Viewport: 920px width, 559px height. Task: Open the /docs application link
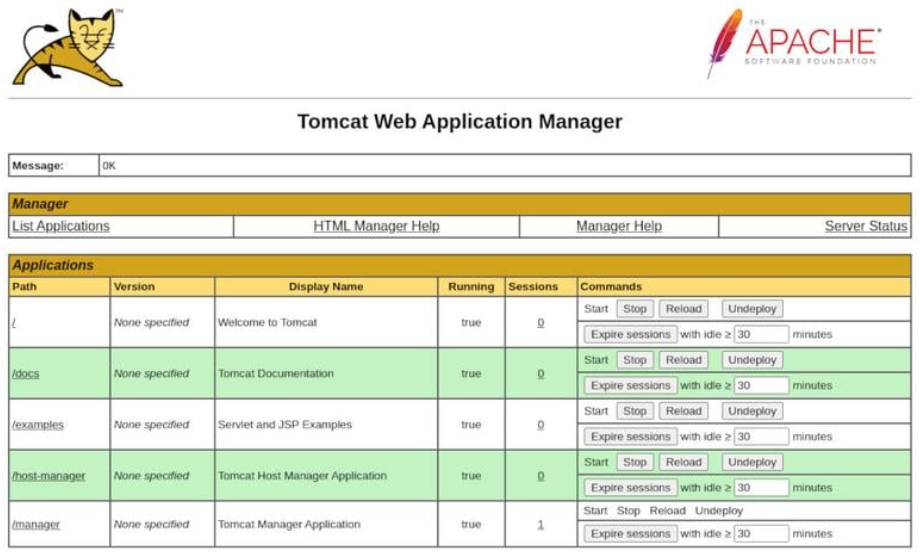pos(25,374)
